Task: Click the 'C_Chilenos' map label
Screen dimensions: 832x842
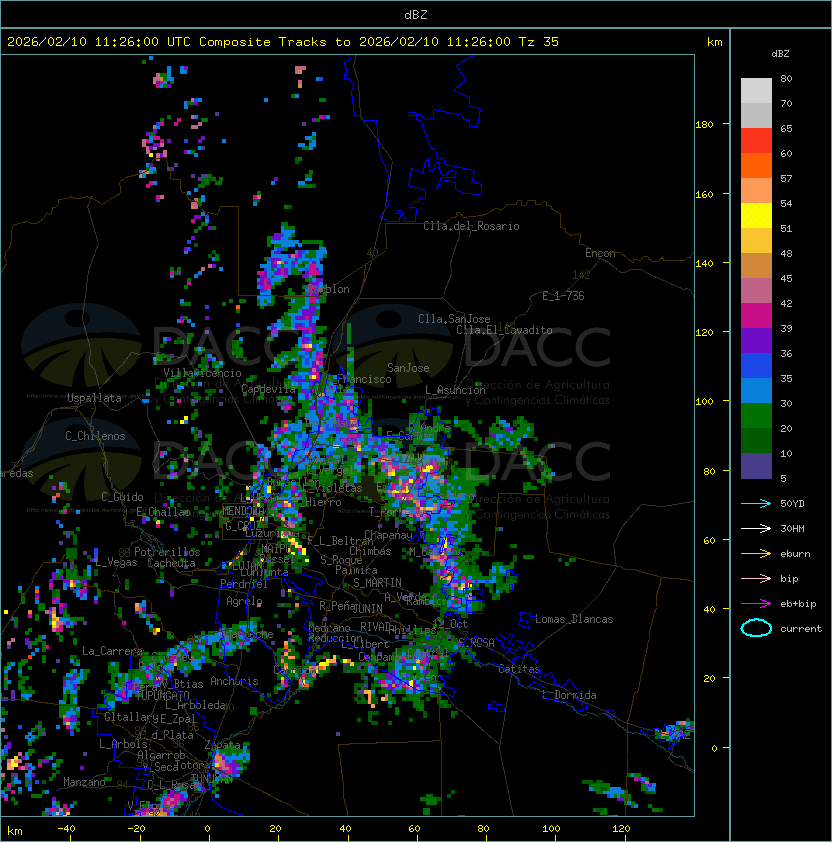Action: pyautogui.click(x=95, y=436)
